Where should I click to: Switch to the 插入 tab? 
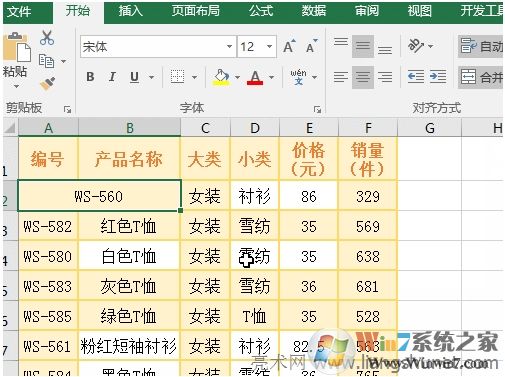(131, 11)
